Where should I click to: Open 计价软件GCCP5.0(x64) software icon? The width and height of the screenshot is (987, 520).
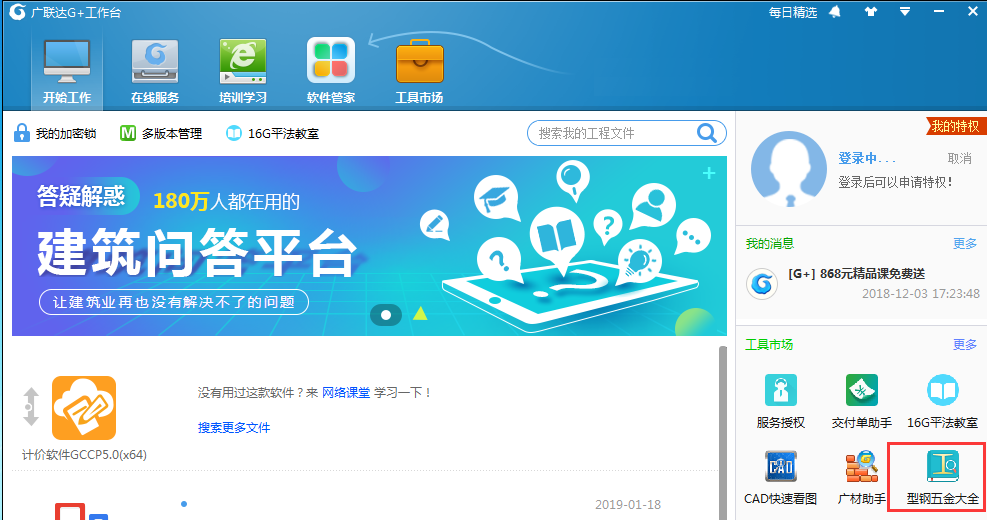pyautogui.click(x=84, y=408)
